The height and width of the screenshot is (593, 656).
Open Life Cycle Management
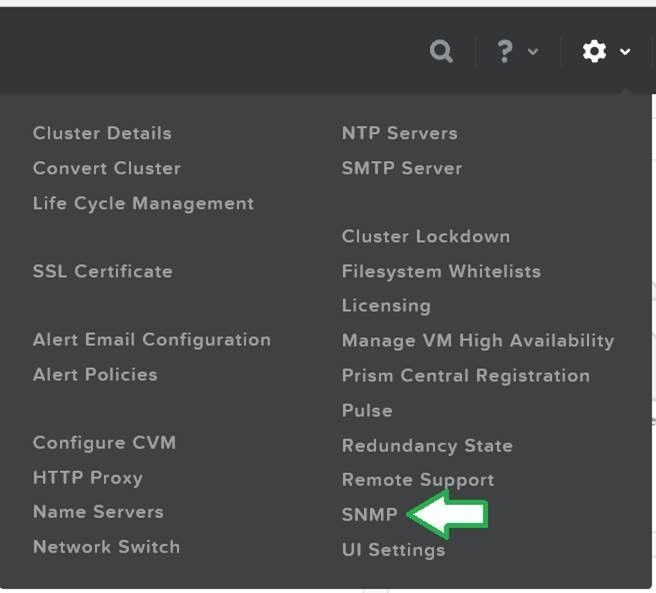pyautogui.click(x=143, y=203)
